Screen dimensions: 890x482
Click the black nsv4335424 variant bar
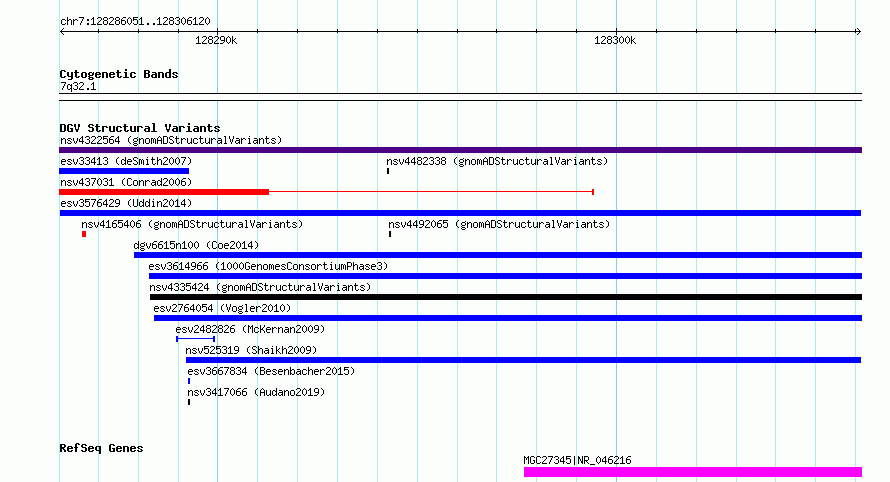coord(506,297)
